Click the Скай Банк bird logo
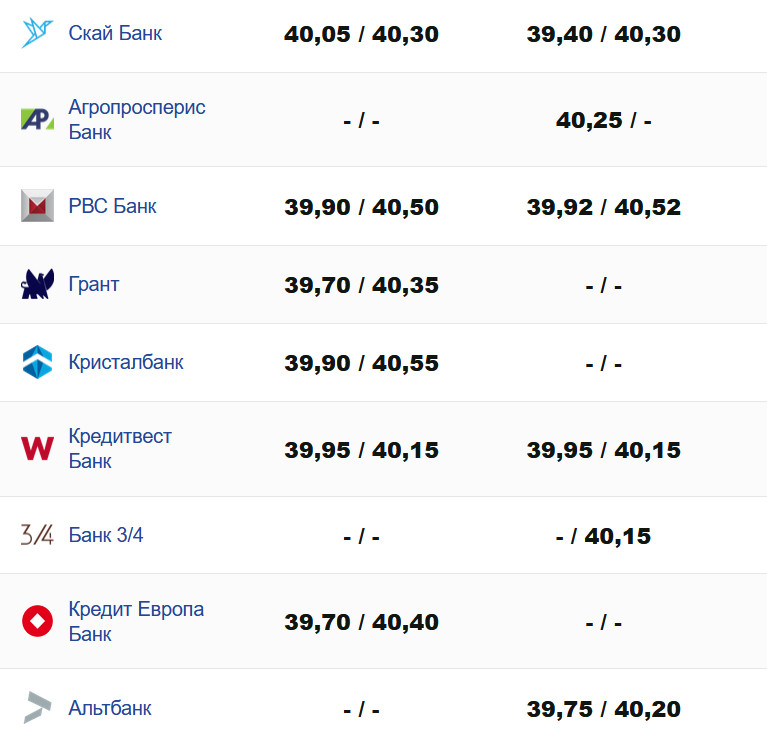Image resolution: width=767 pixels, height=733 pixels. (x=37, y=33)
